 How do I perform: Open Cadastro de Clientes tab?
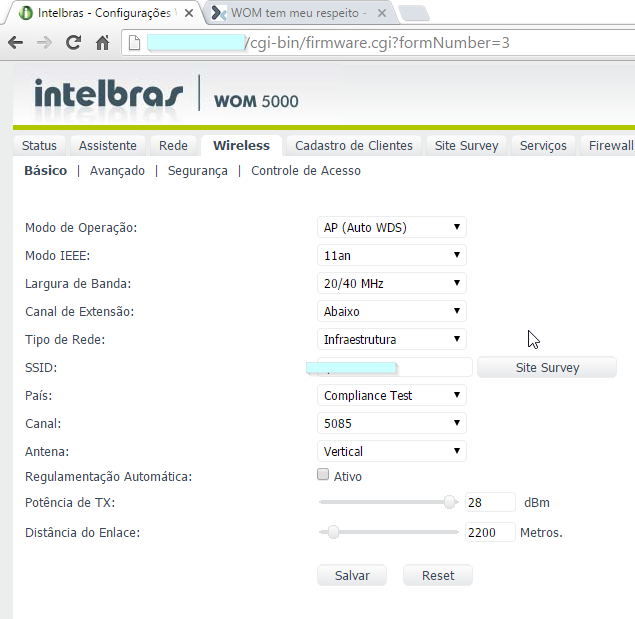click(354, 145)
